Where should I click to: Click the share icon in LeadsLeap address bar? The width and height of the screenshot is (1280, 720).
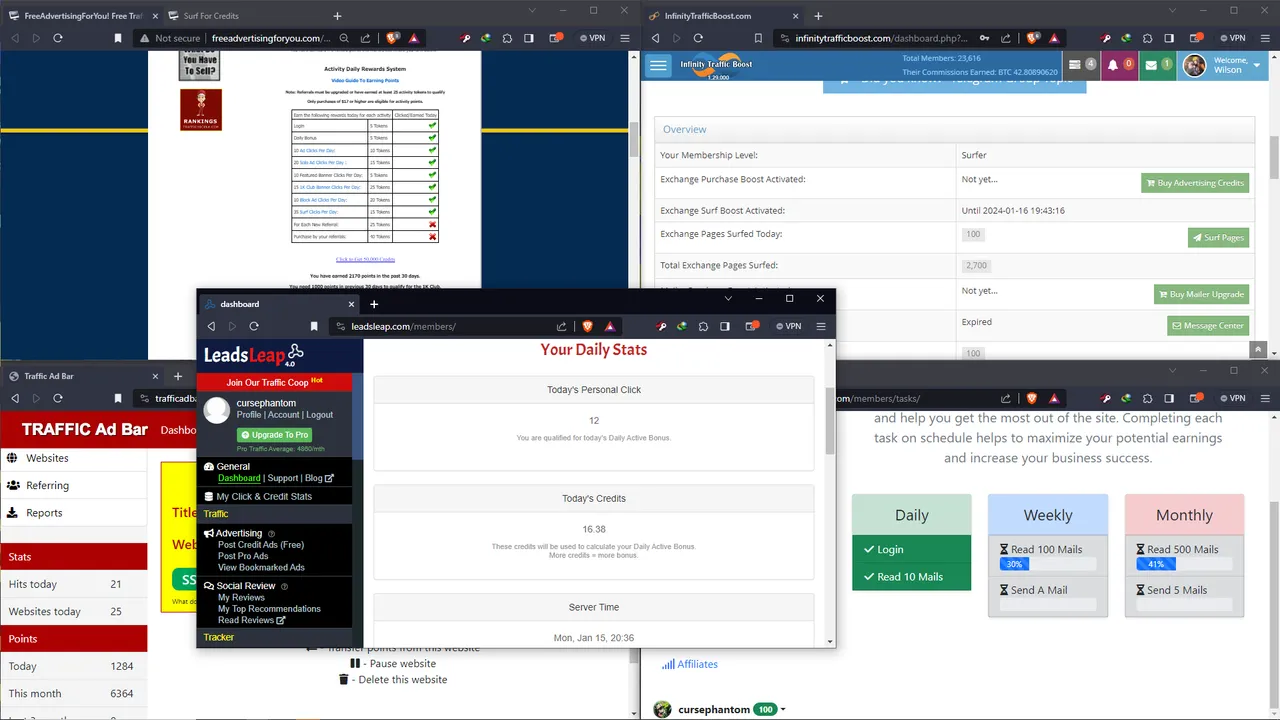[x=562, y=326]
